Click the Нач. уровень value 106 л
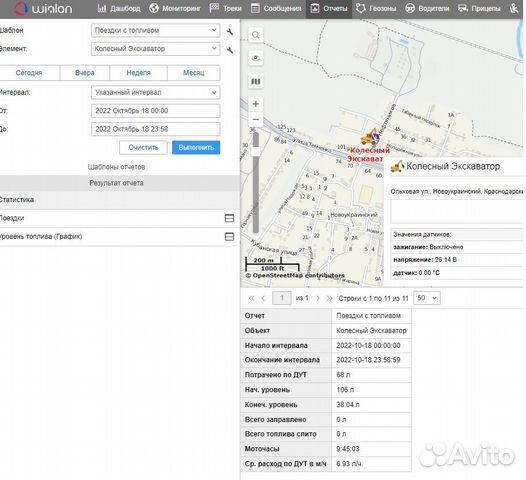Screen dimensions: 526x480 click(345, 390)
